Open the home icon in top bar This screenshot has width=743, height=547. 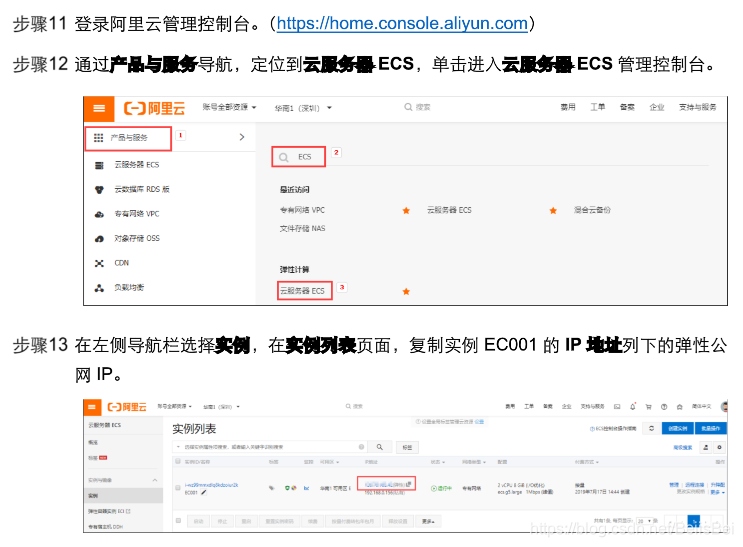tap(680, 407)
